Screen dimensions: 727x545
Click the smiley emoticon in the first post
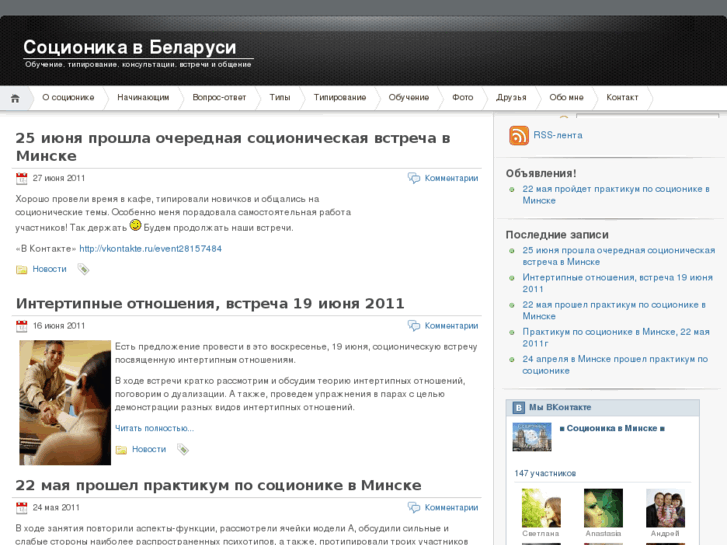click(x=135, y=225)
